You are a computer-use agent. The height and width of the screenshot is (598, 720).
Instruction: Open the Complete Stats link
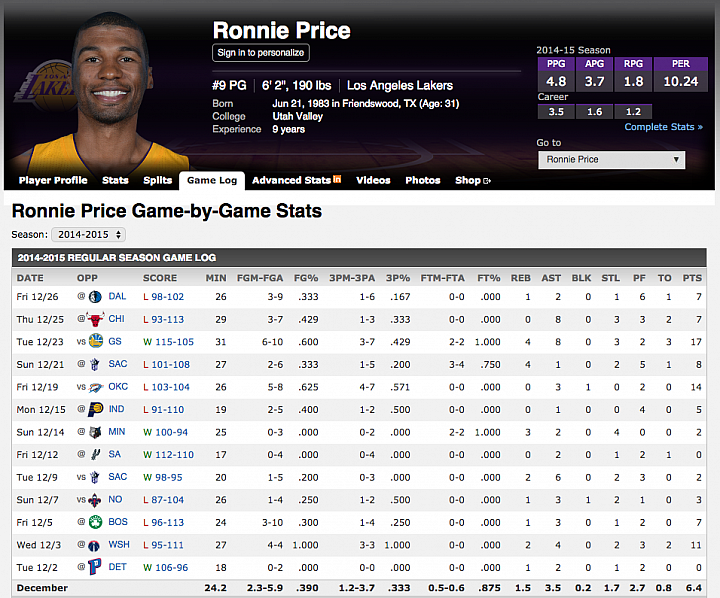point(663,127)
